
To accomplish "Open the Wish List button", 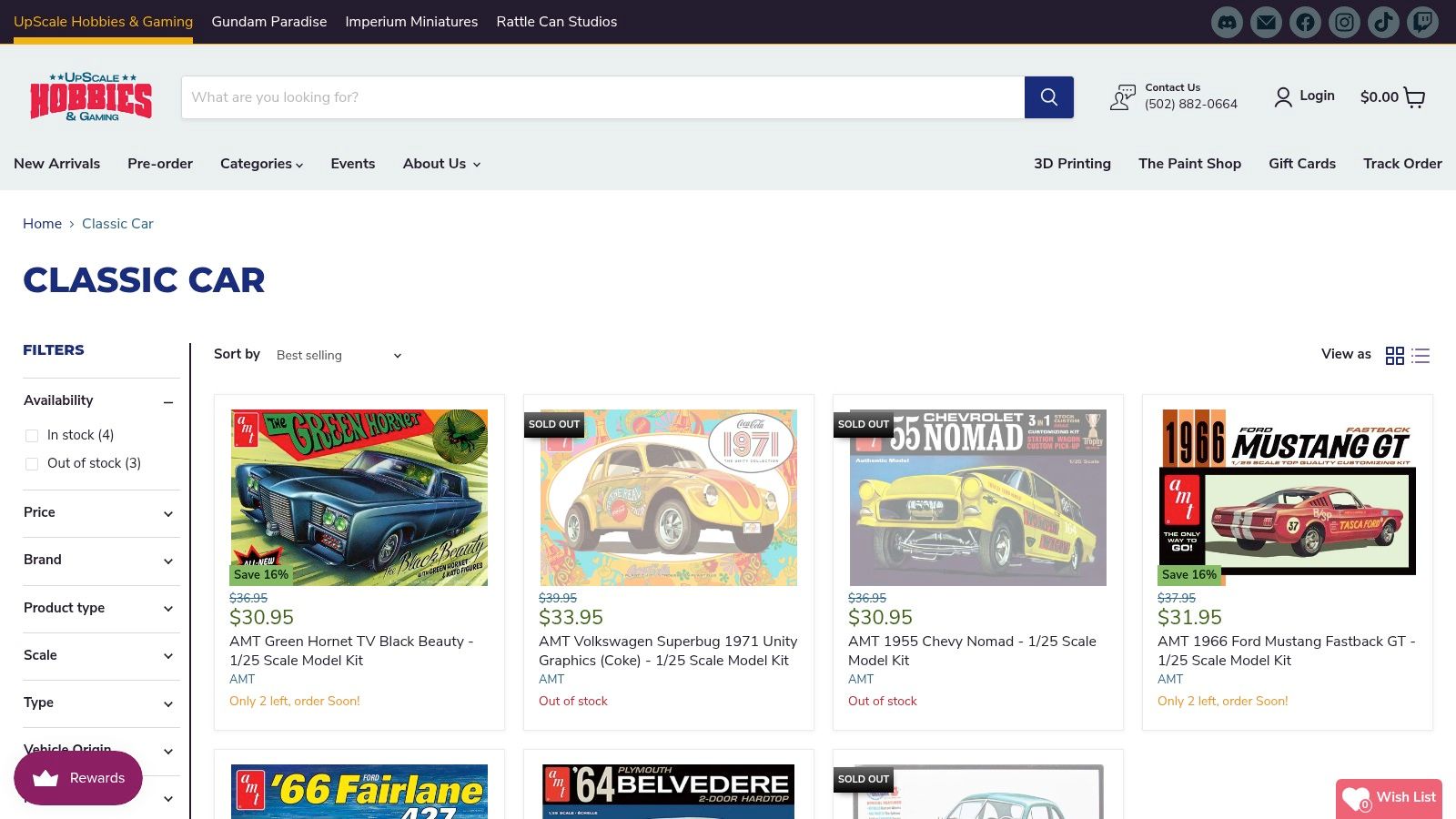I will point(1389,798).
